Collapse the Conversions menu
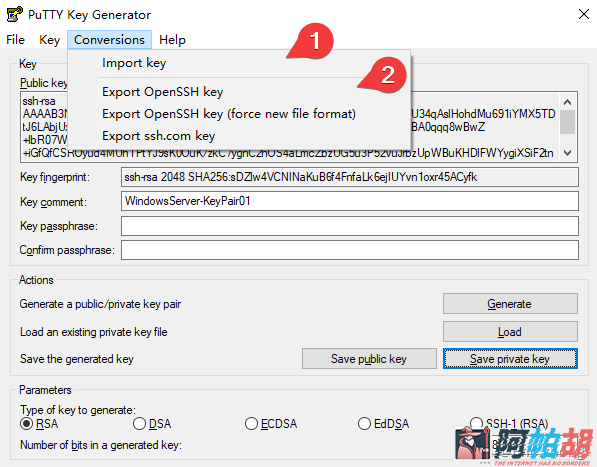Viewport: 597px width, 467px height. (109, 40)
